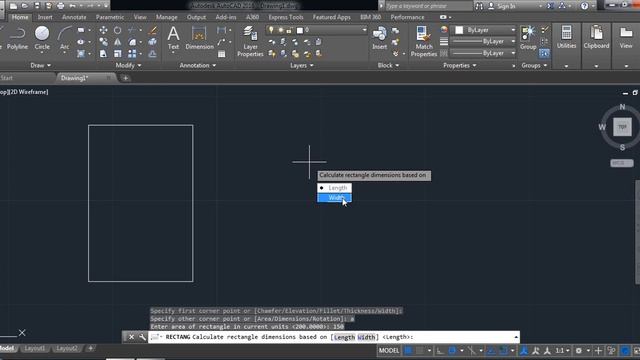Choose Width from the popup menu
The image size is (640, 360).
tap(334, 198)
